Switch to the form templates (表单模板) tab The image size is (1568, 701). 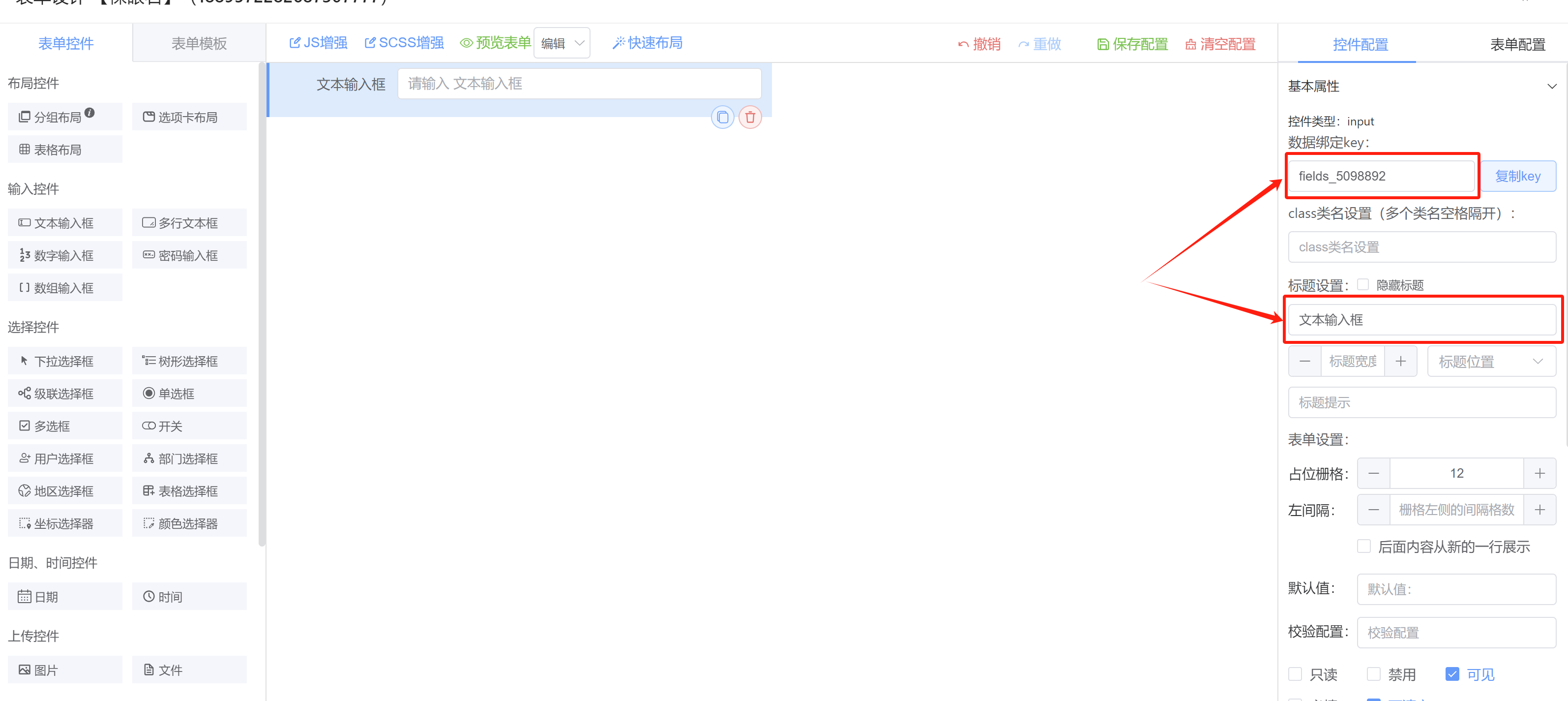[199, 43]
